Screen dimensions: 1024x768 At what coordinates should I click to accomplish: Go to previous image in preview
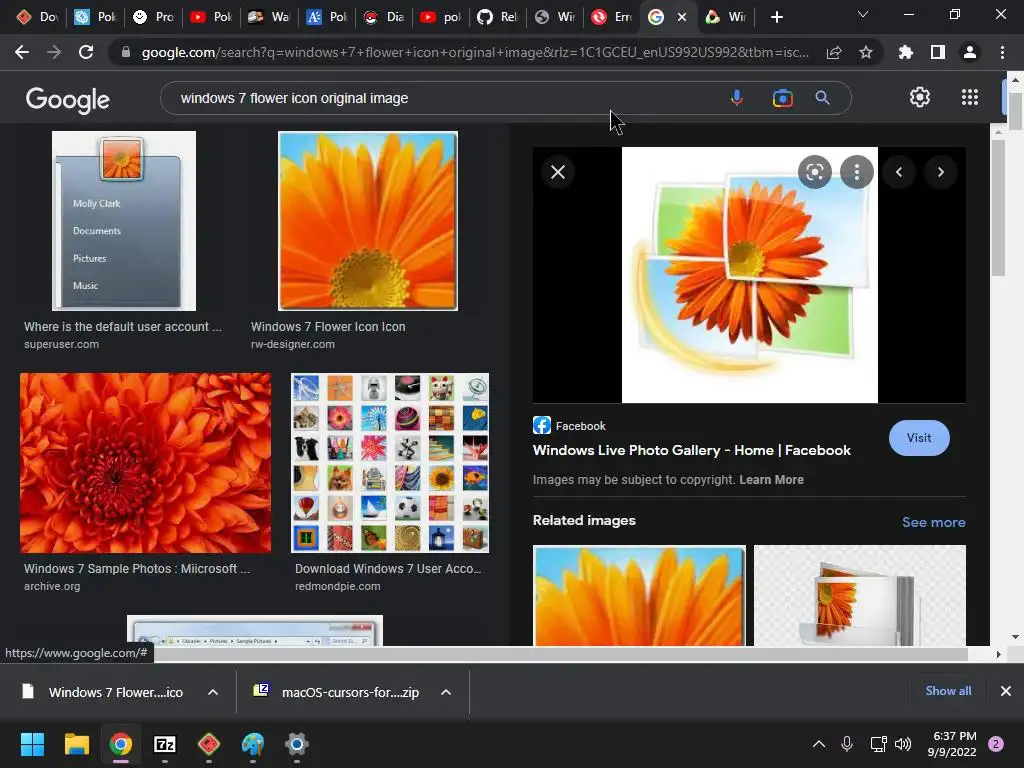[899, 172]
